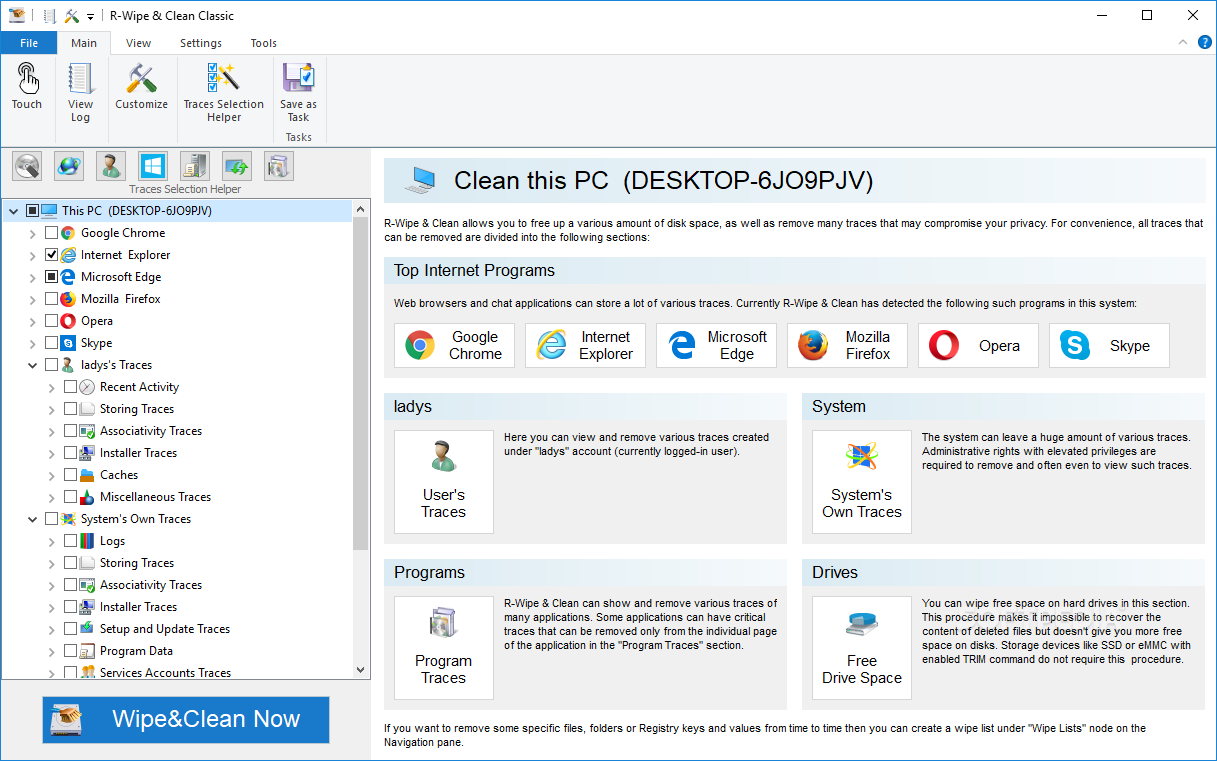The width and height of the screenshot is (1217, 761).
Task: Collapse the ladys's Traces tree node
Action: (x=31, y=364)
